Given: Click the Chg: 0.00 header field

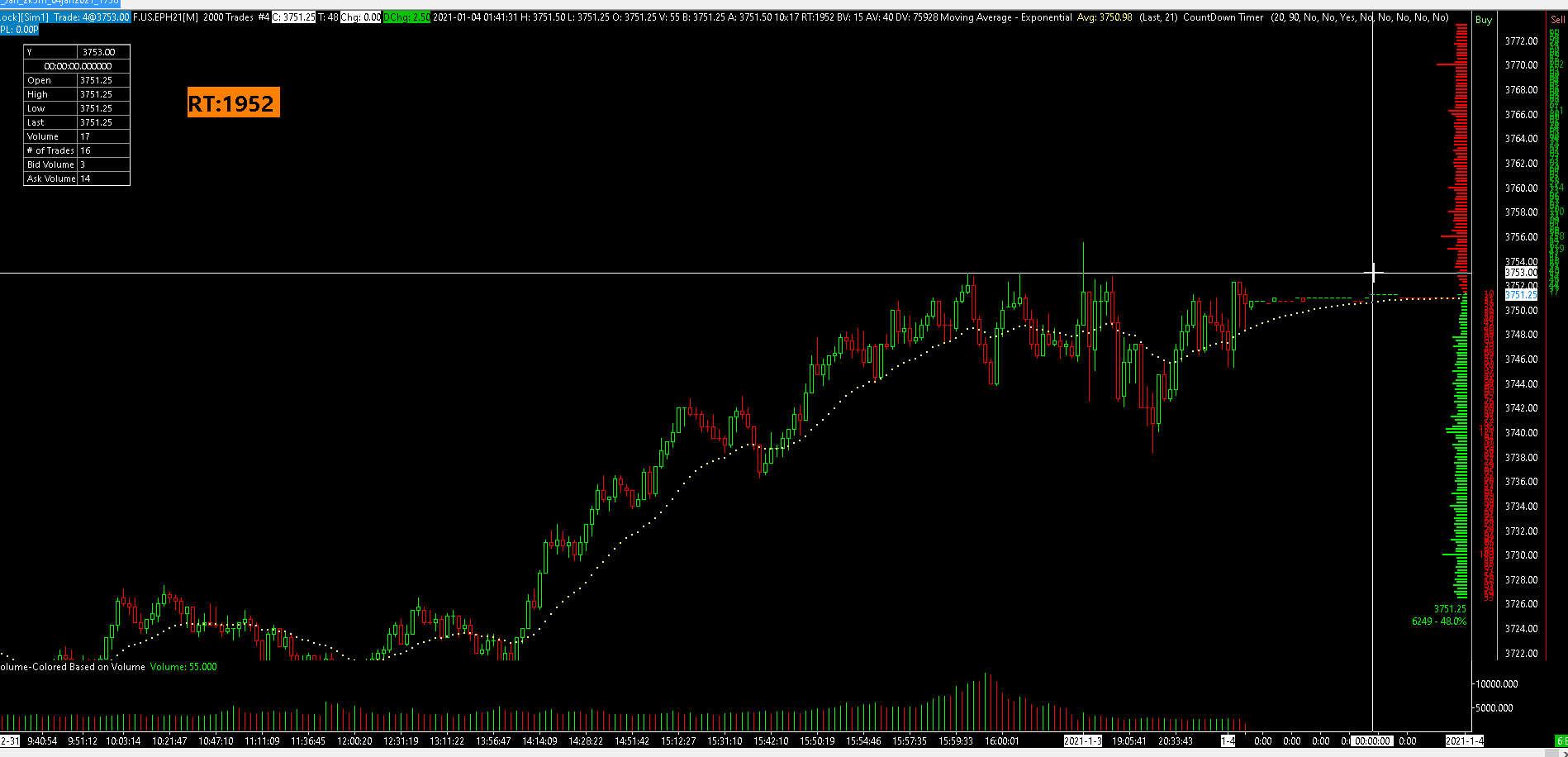Looking at the screenshot, I should pyautogui.click(x=361, y=17).
